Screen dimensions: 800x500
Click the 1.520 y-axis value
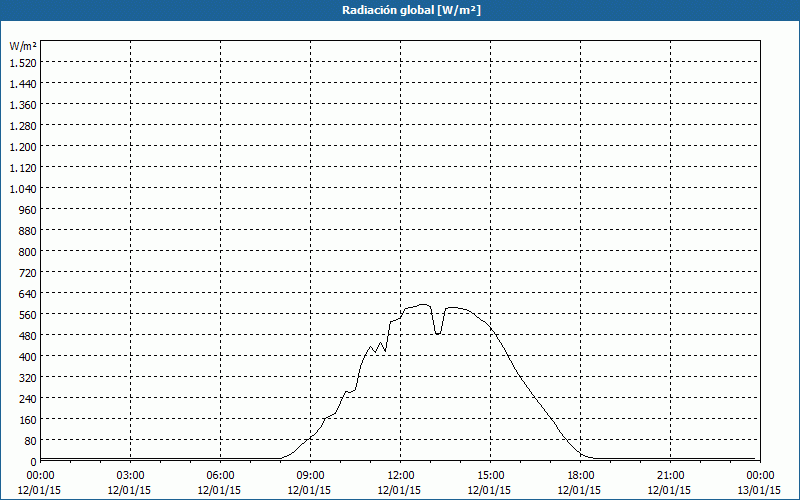[23, 63]
